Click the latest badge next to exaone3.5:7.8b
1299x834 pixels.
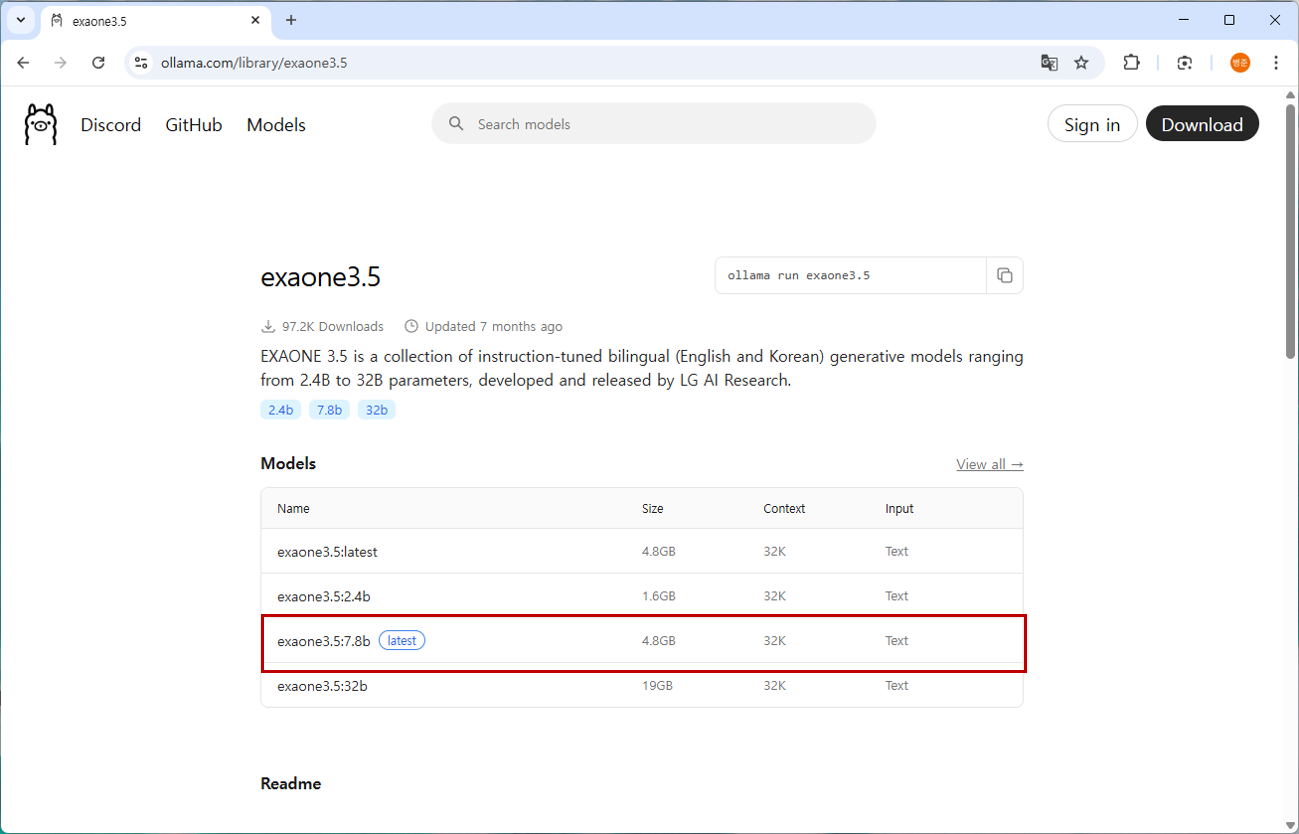click(402, 641)
